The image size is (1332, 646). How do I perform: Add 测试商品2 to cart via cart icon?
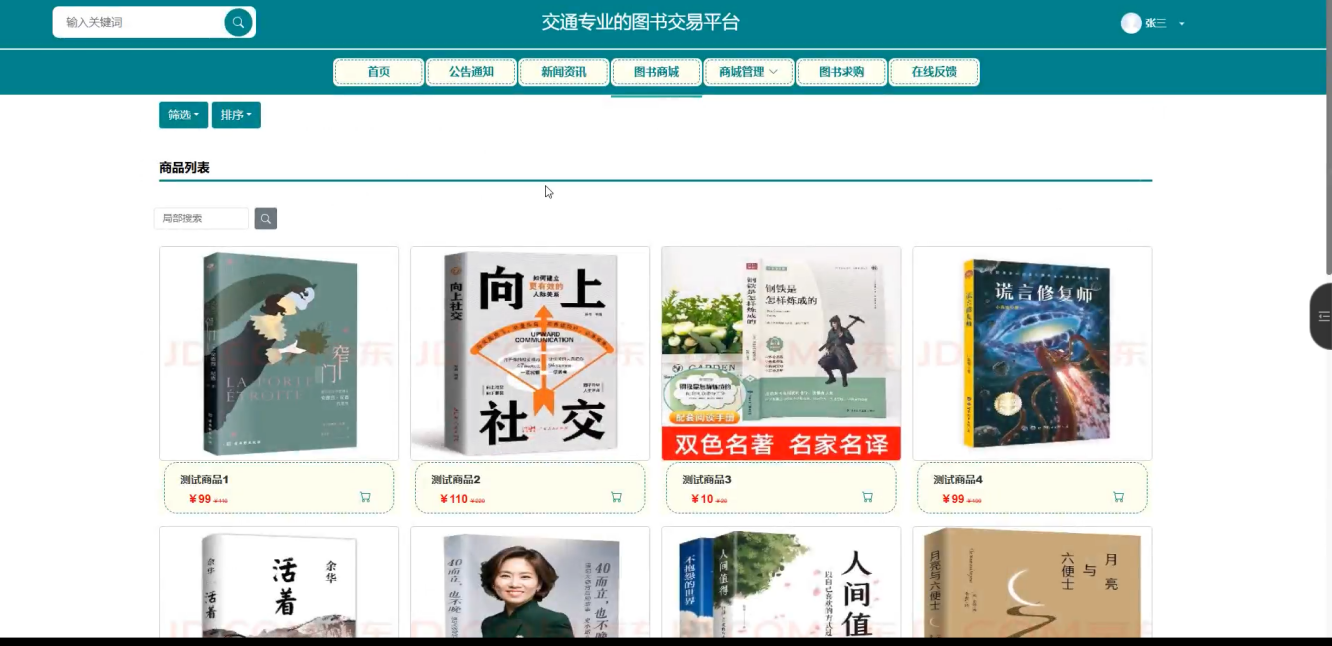tap(616, 497)
